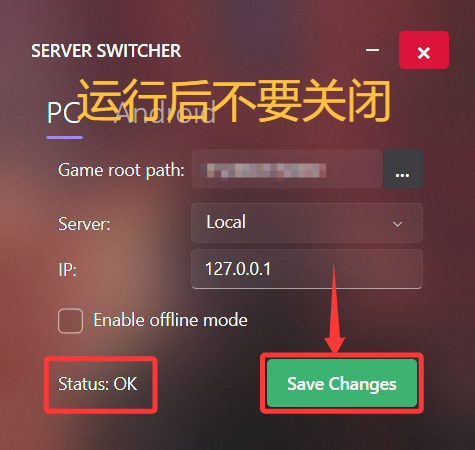This screenshot has width=475, height=450.
Task: Select the IP field containing 127.0.0.1
Action: point(307,269)
